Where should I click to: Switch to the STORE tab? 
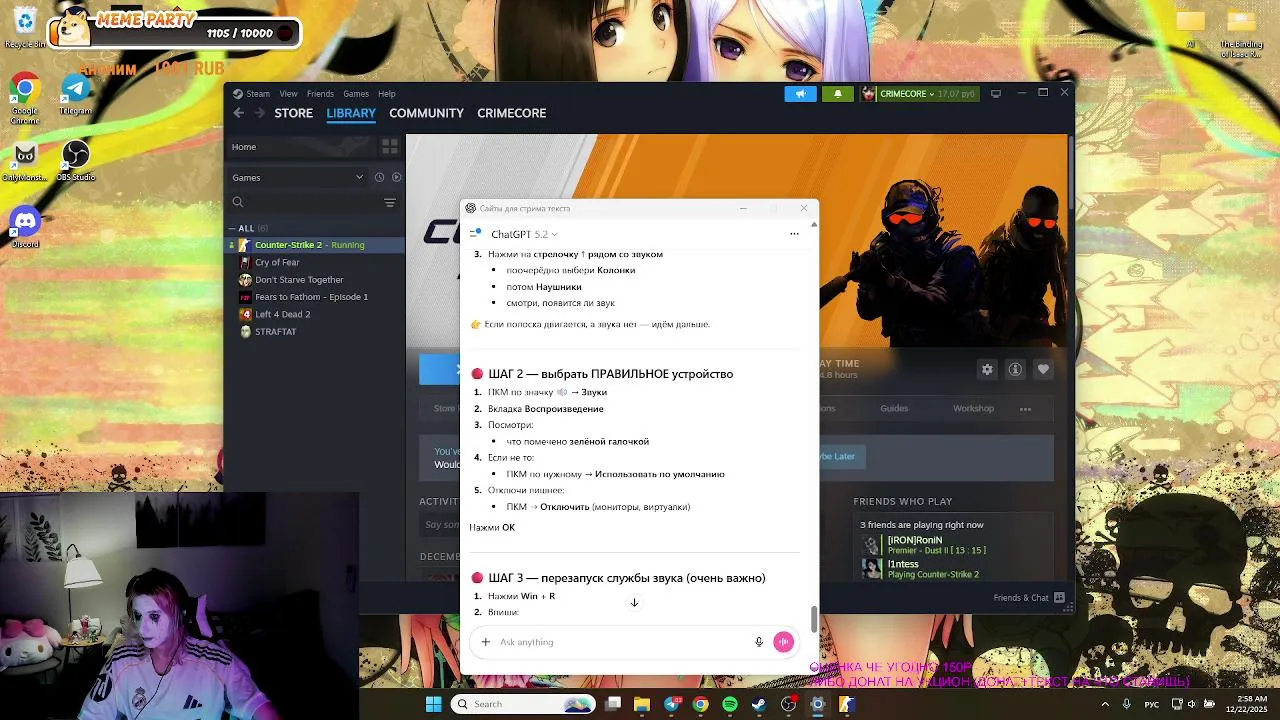click(294, 113)
